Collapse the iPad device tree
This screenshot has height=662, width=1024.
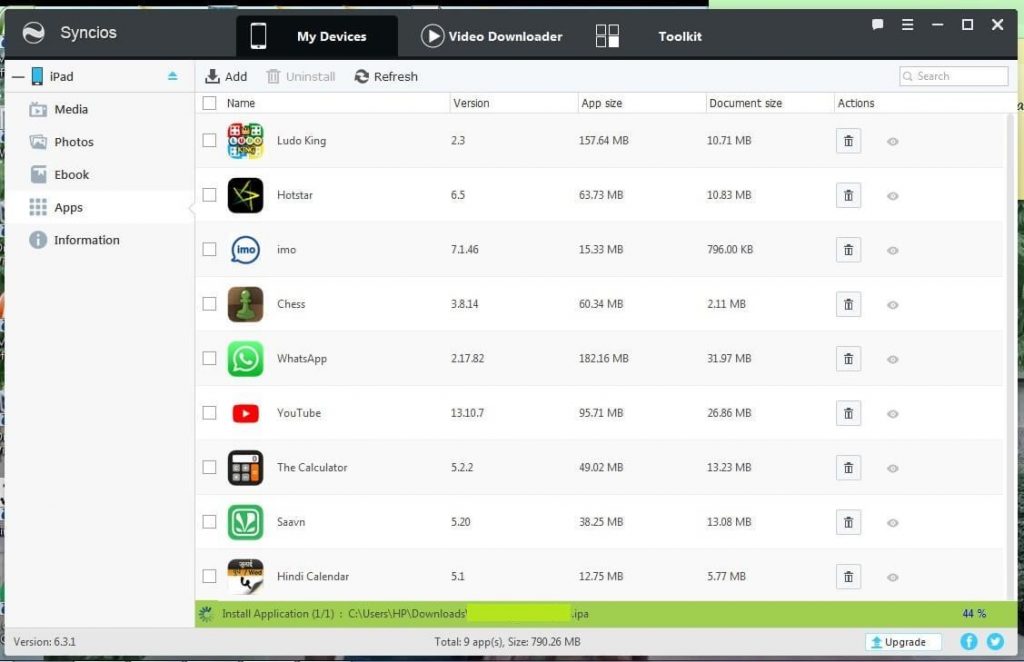18,77
